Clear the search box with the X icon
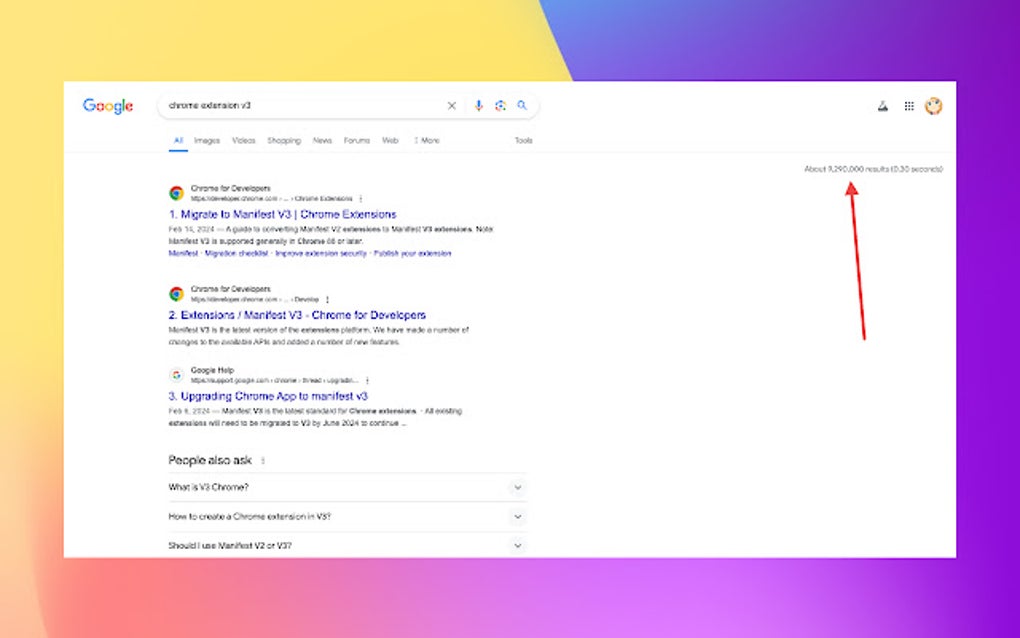Screen dimensions: 1020x638 pos(452,105)
